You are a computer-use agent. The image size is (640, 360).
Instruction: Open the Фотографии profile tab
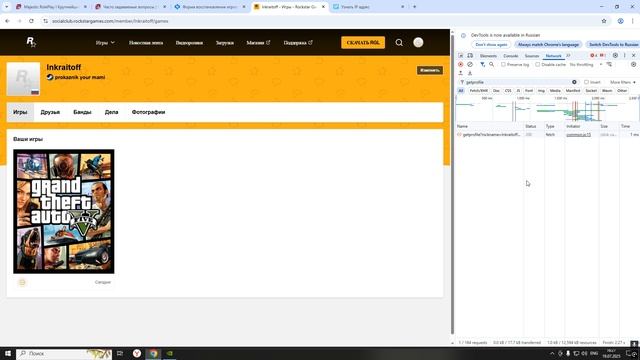(148, 112)
